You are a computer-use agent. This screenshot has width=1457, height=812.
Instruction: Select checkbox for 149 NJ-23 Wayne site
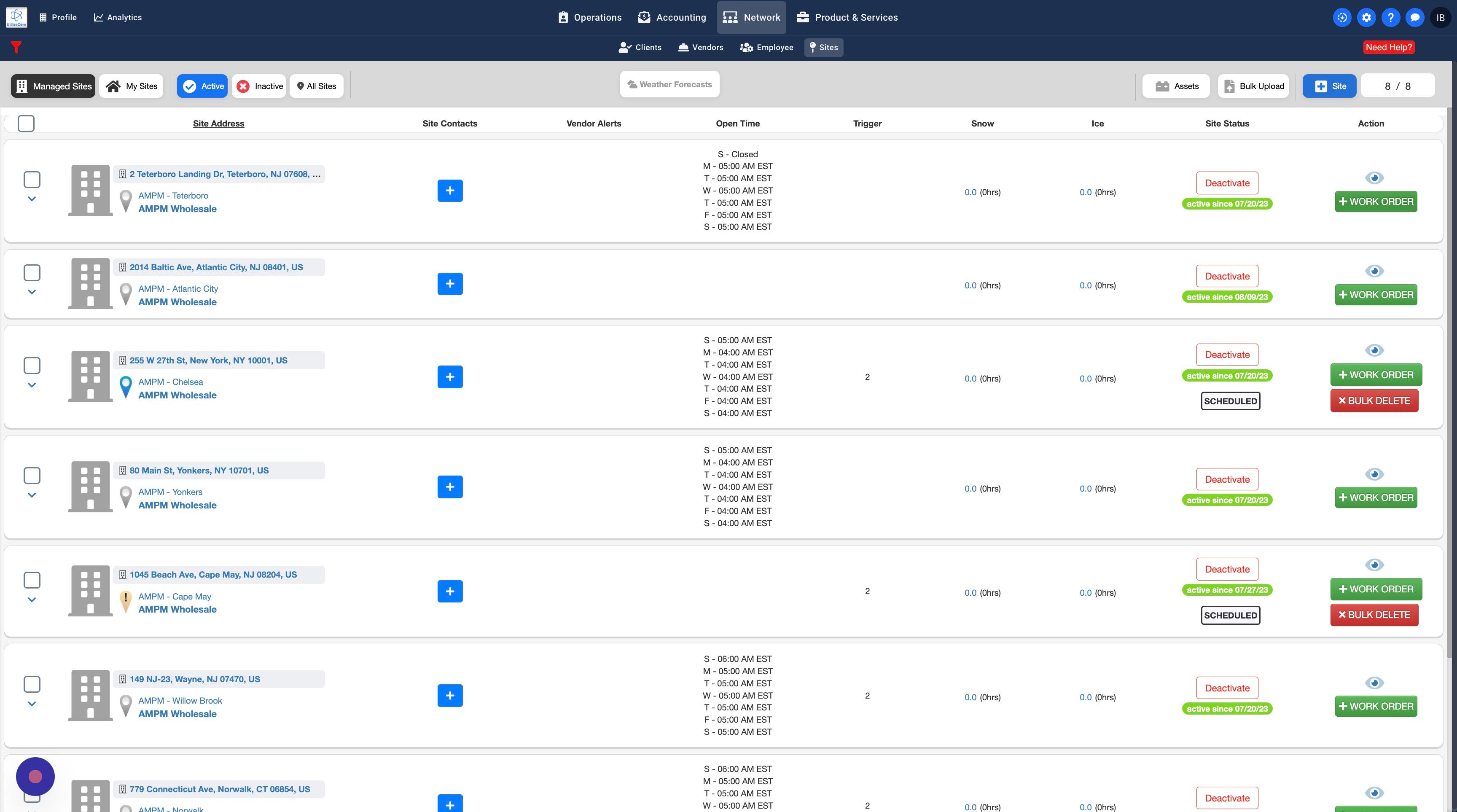point(32,684)
